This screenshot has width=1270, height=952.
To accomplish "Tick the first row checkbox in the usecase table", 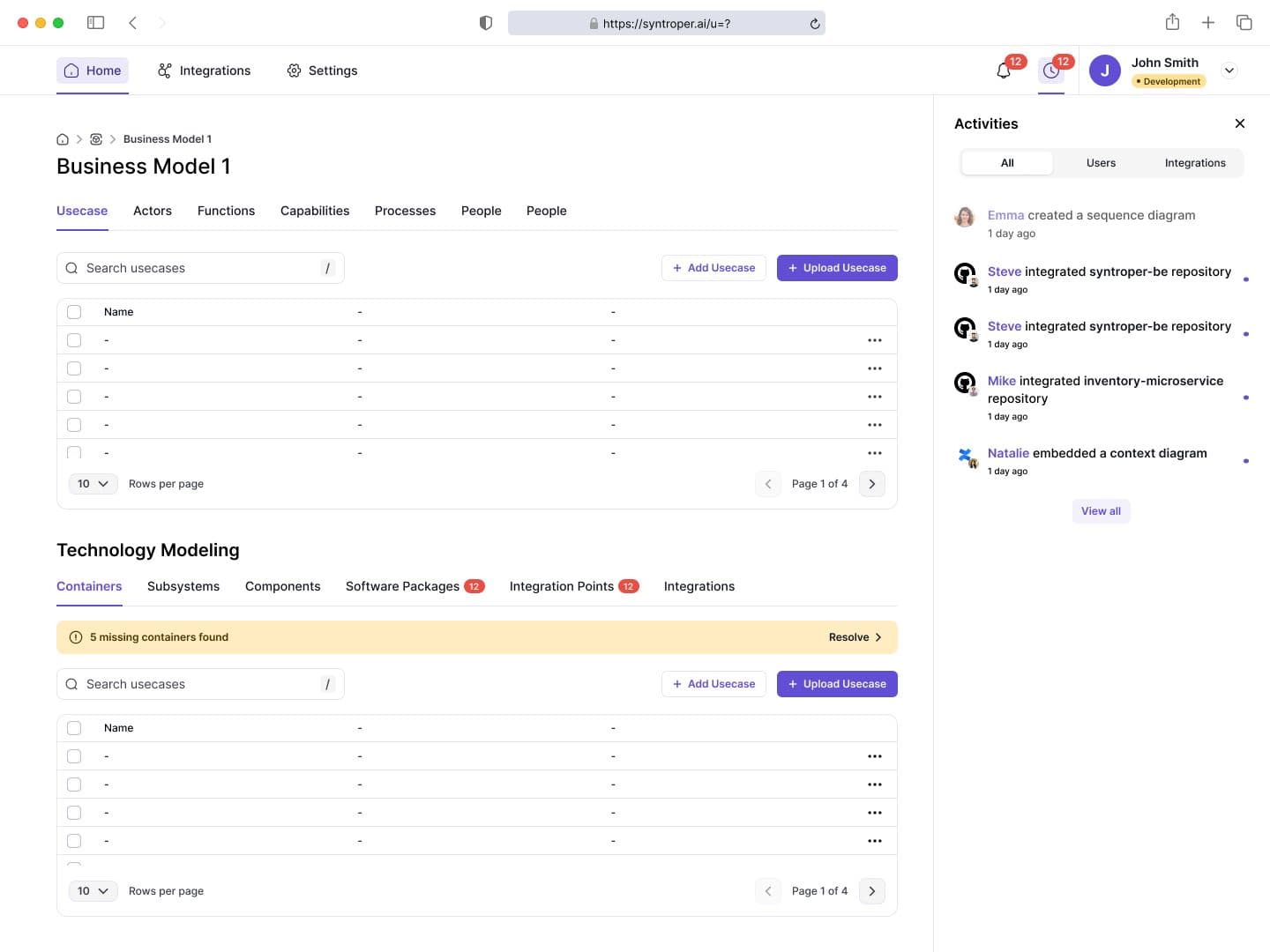I will tap(74, 340).
